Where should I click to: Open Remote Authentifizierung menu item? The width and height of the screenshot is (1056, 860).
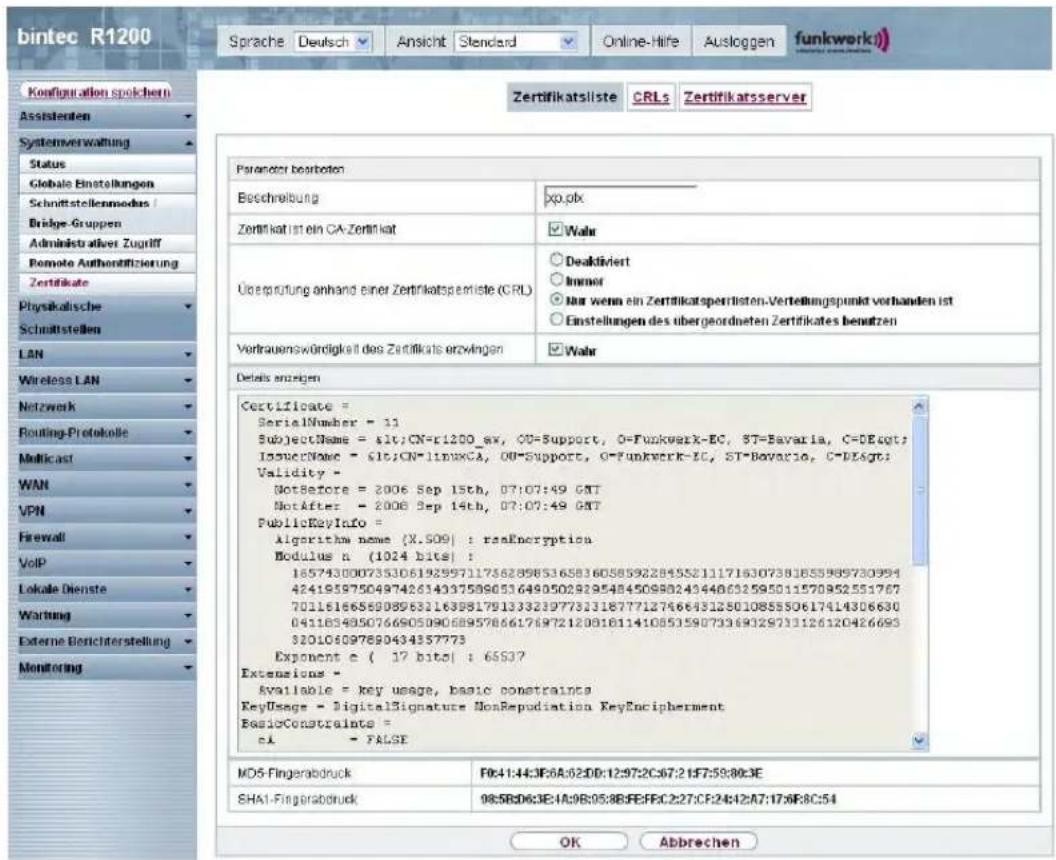108,263
